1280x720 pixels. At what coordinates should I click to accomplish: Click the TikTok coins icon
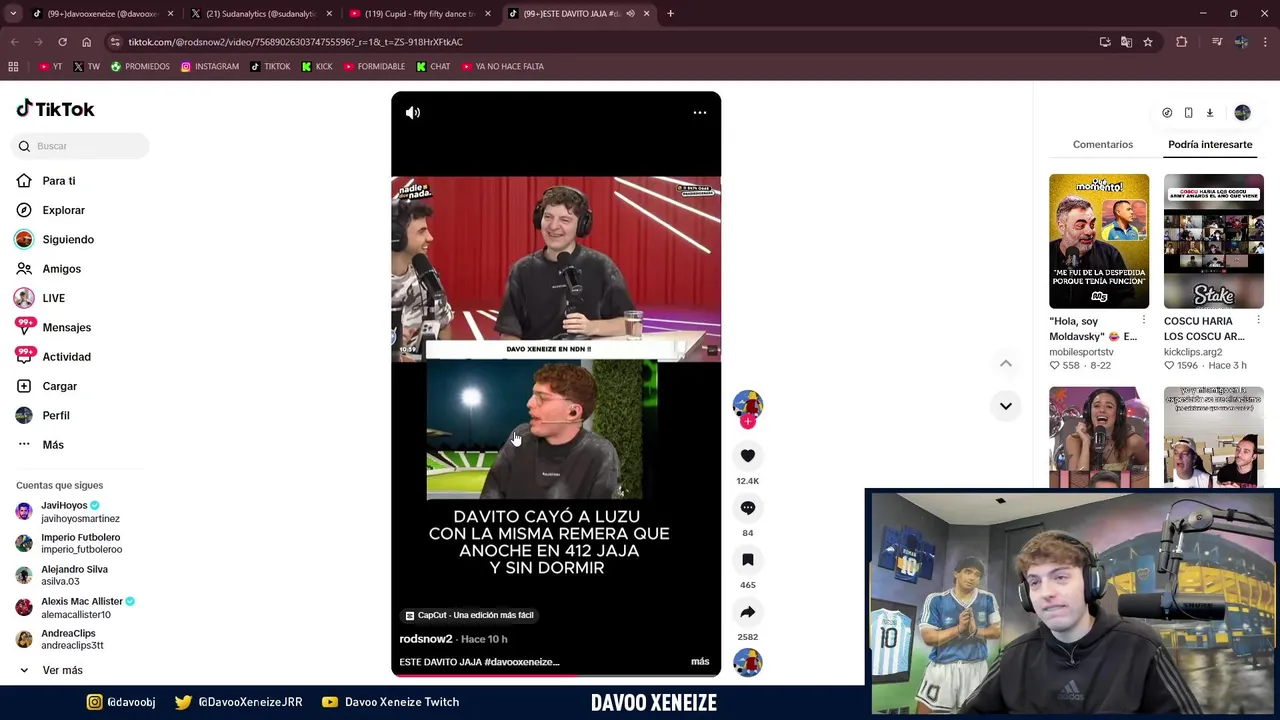[x=1167, y=113]
